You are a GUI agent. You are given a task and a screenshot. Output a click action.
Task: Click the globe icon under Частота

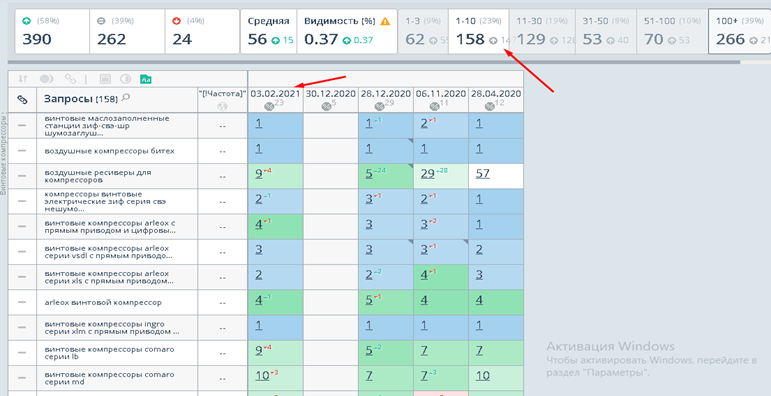click(x=222, y=106)
